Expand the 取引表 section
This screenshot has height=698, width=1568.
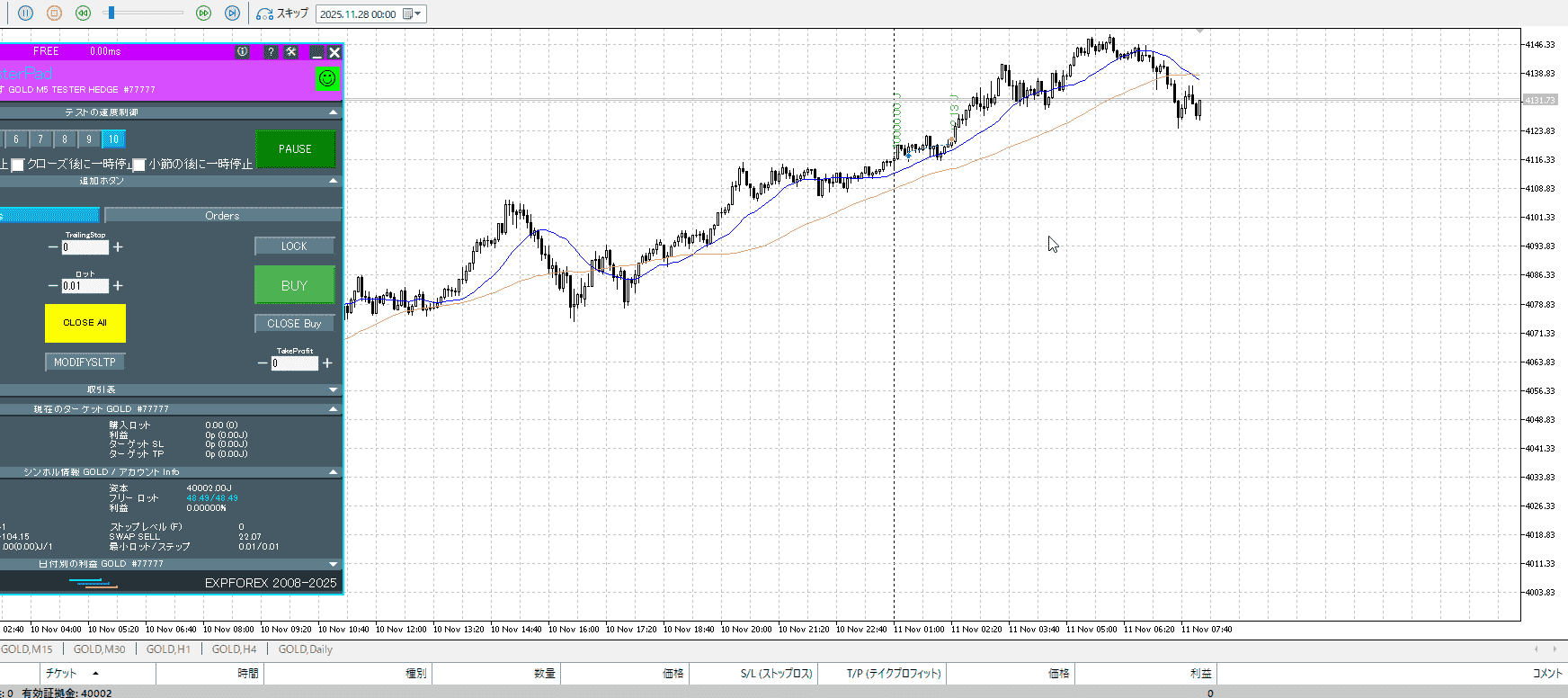334,389
